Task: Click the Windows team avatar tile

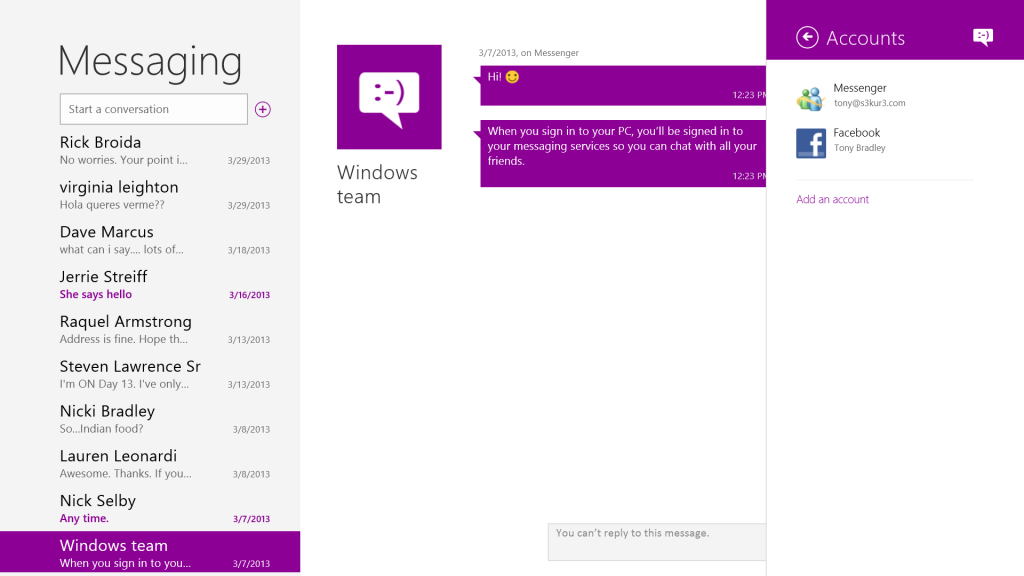Action: pos(389,97)
